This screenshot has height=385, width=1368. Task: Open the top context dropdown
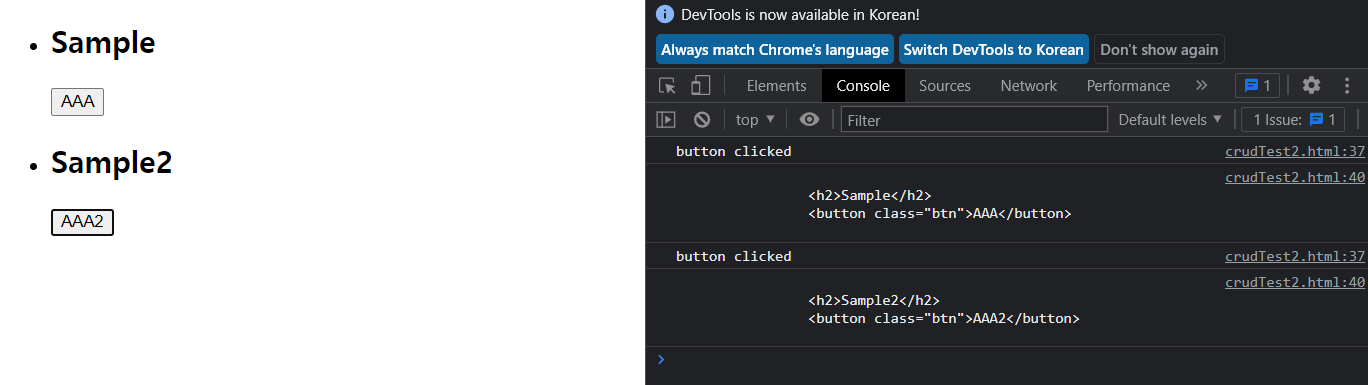pyautogui.click(x=756, y=120)
